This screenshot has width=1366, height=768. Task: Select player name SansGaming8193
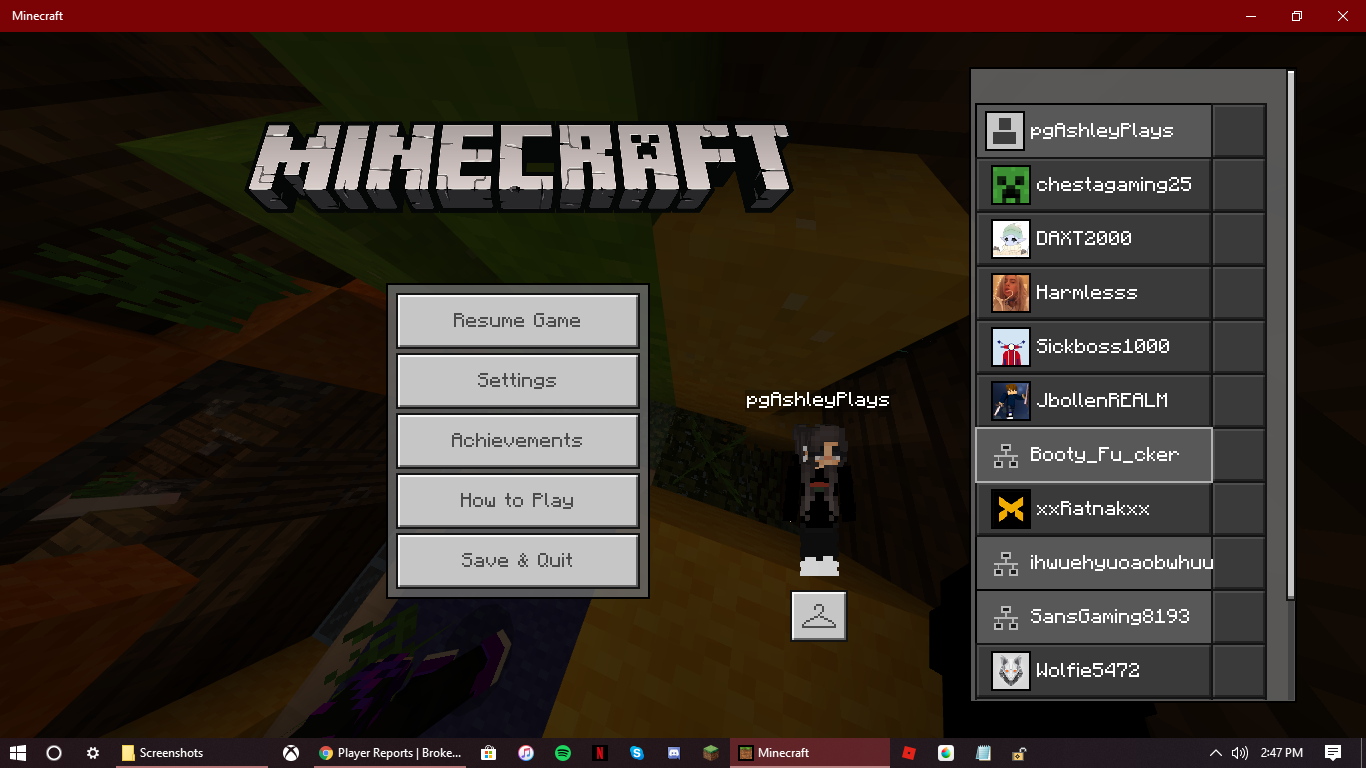click(1110, 617)
